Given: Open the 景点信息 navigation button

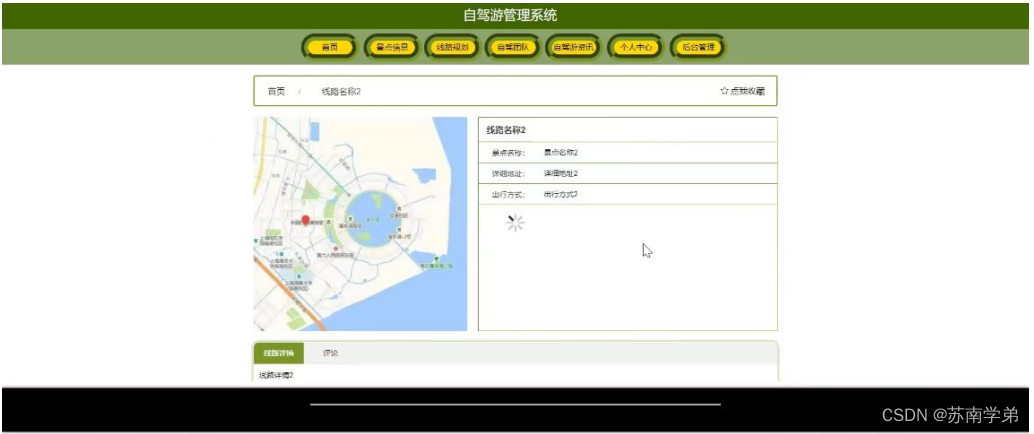Looking at the screenshot, I should click(392, 47).
